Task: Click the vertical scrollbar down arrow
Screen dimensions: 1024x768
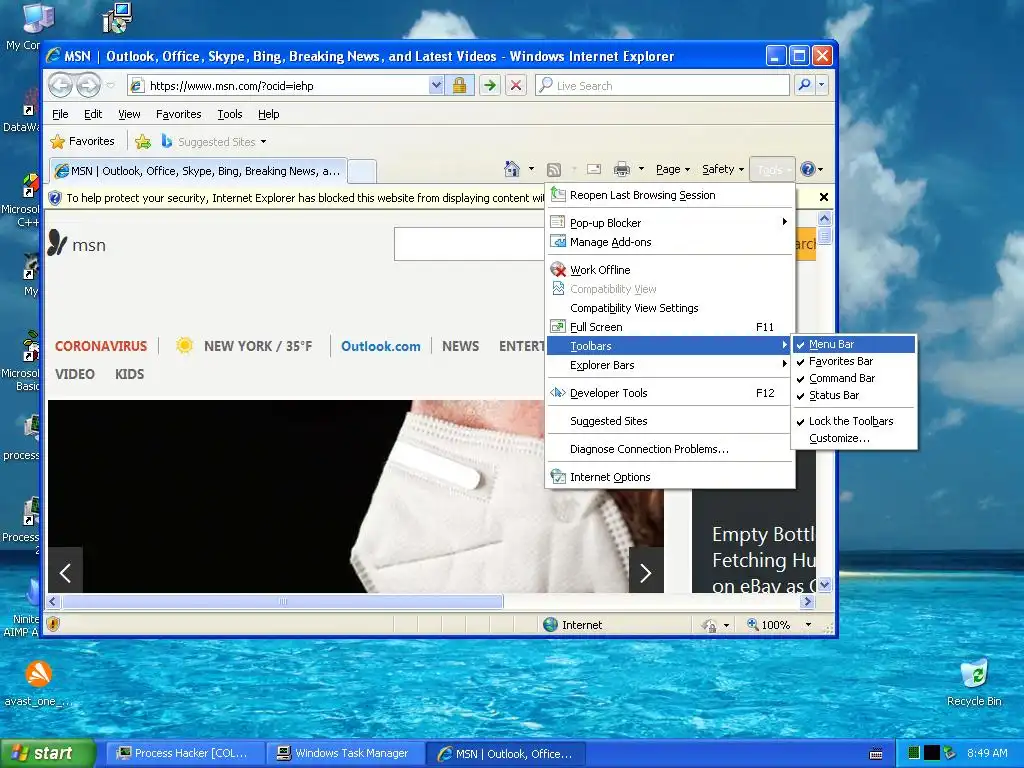Action: tap(824, 584)
